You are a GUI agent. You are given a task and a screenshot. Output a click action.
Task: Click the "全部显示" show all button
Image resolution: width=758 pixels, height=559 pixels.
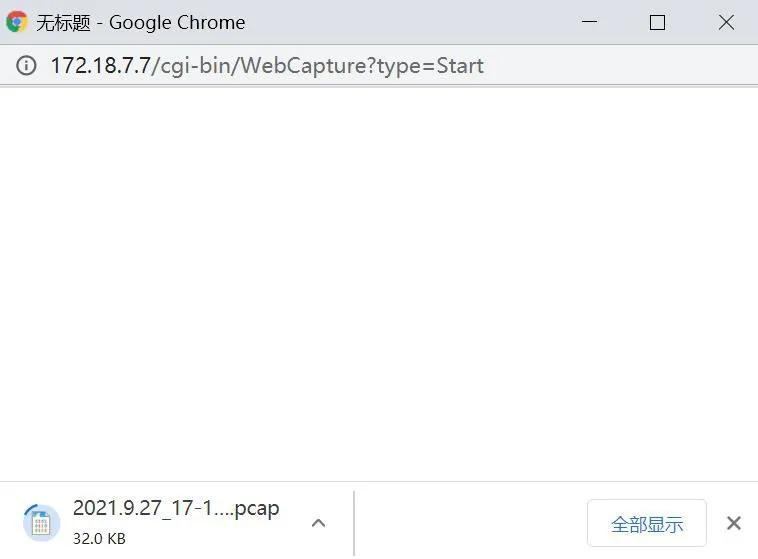pos(646,524)
